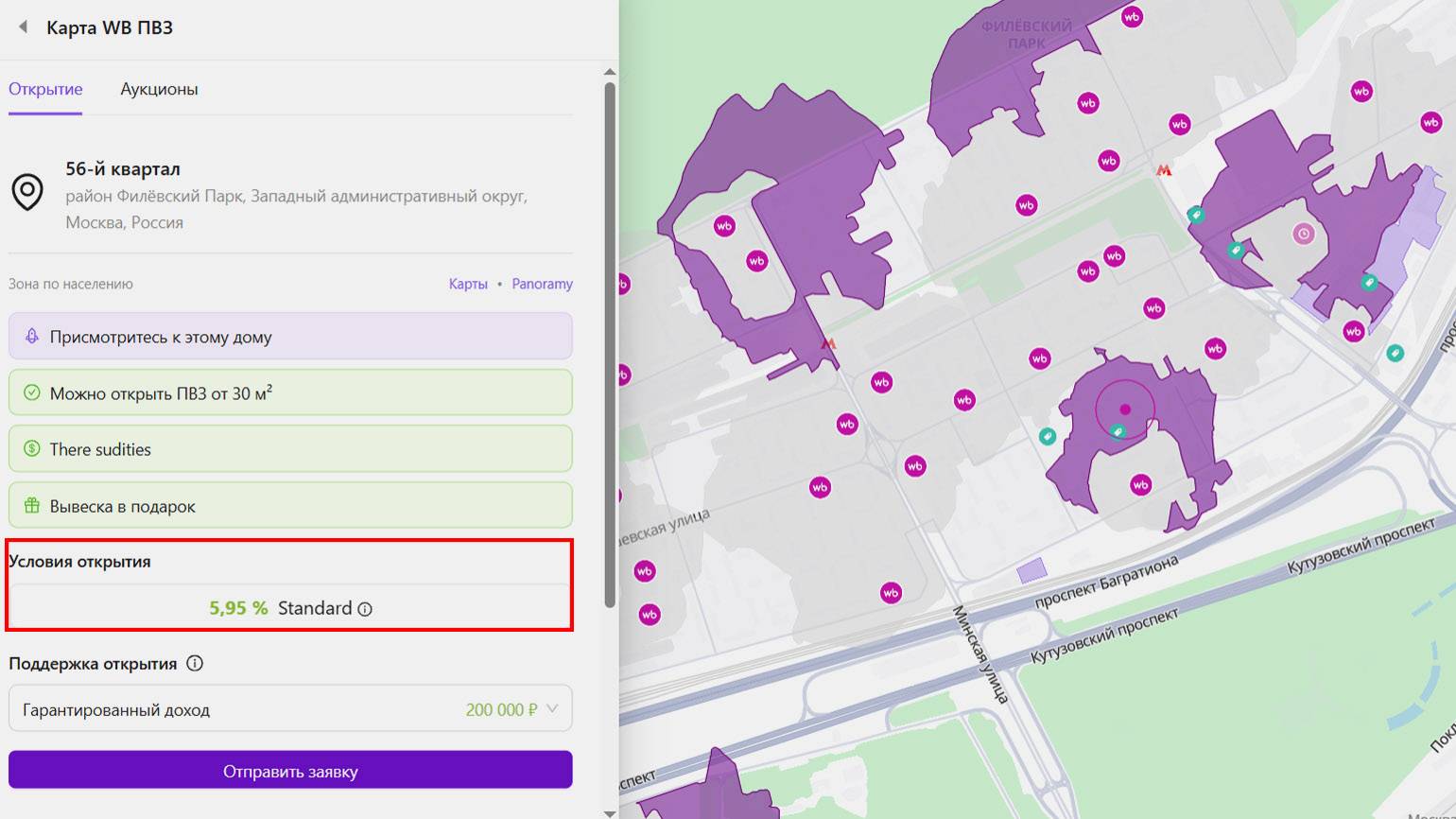
Task: Select the Вывеска в подарок banner
Action: [x=290, y=505]
